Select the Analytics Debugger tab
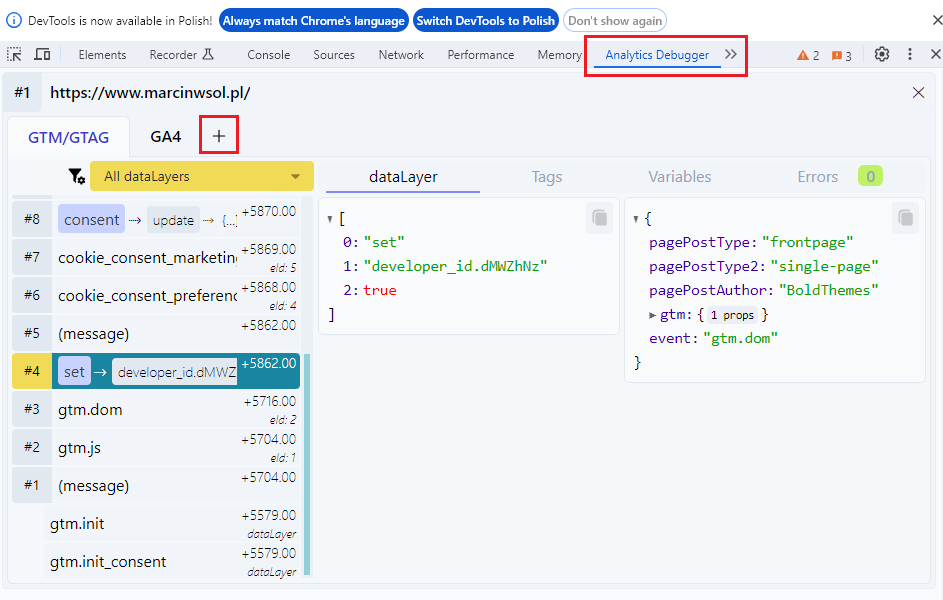Screen dimensions: 943x600 tap(657, 55)
